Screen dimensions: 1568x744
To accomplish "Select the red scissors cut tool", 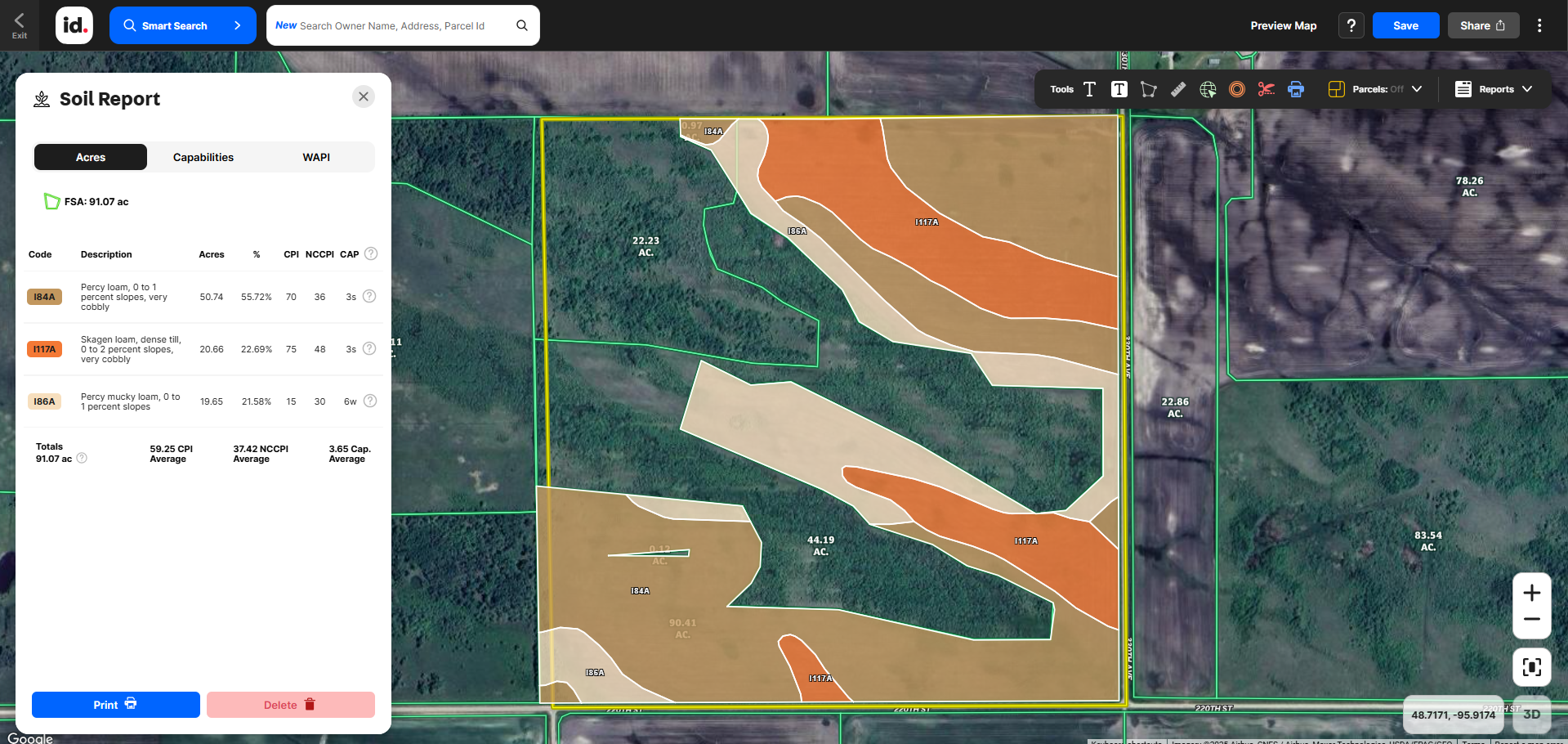I will pyautogui.click(x=1266, y=89).
